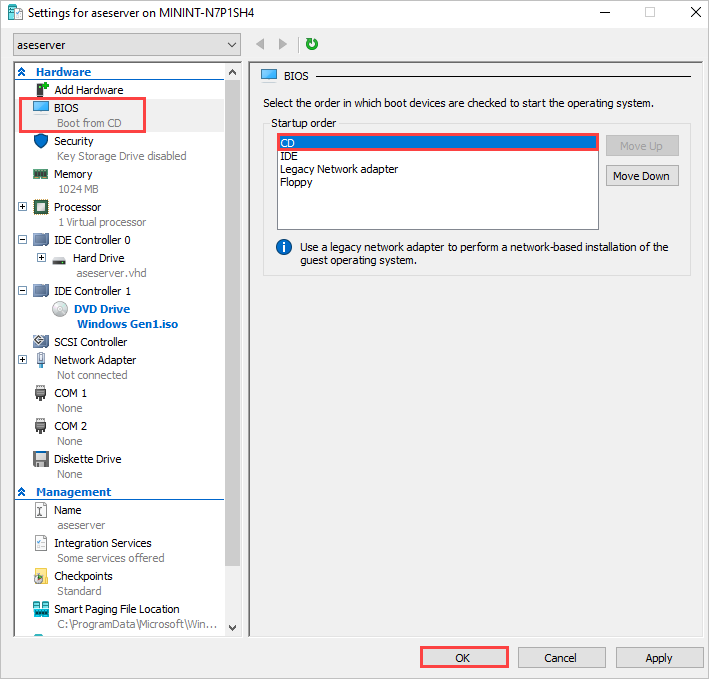Viewport: 709px width, 679px height.
Task: Go to next settings page arrow
Action: point(283,44)
